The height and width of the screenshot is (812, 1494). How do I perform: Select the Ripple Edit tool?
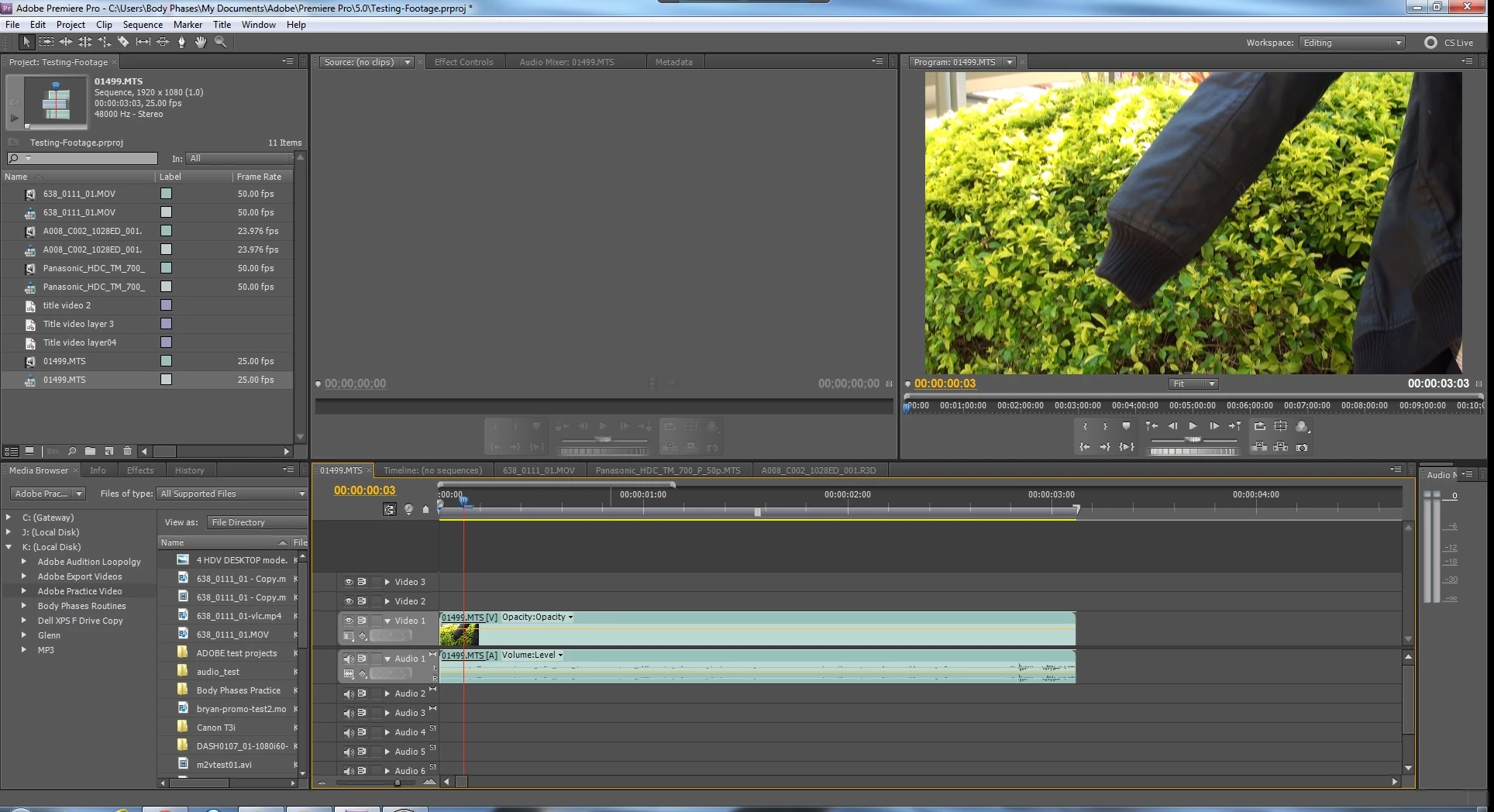coord(66,43)
